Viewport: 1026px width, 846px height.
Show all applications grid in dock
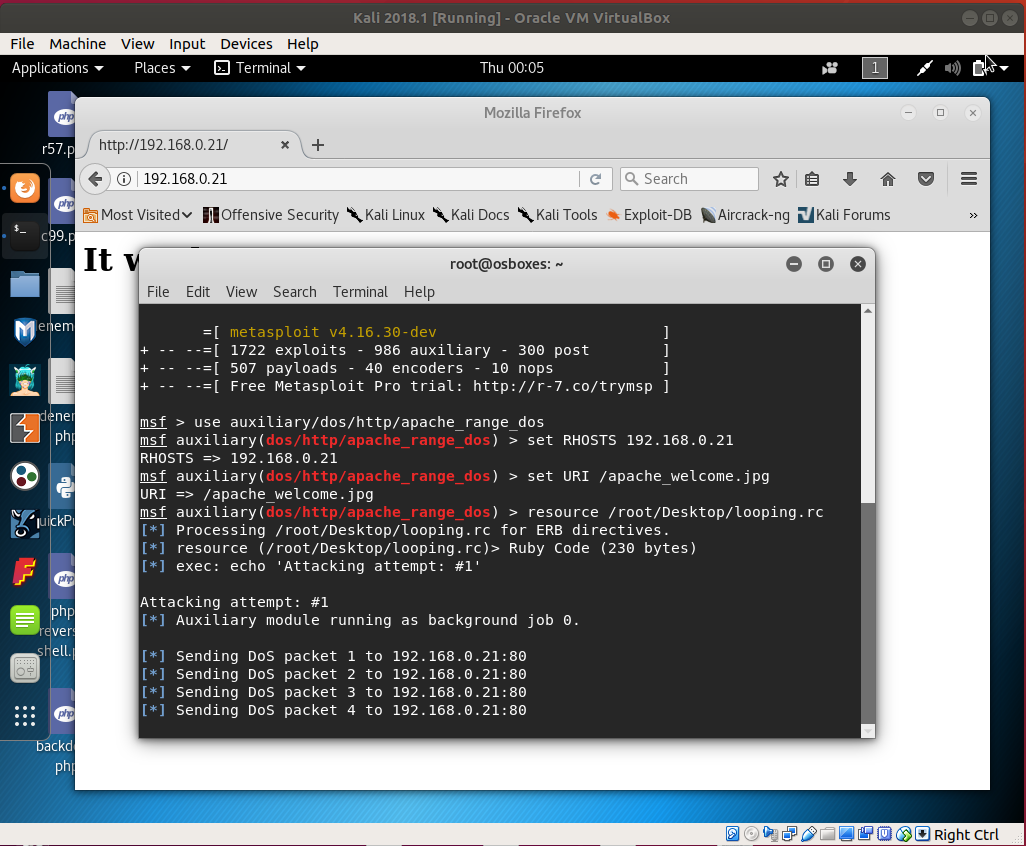click(x=25, y=716)
